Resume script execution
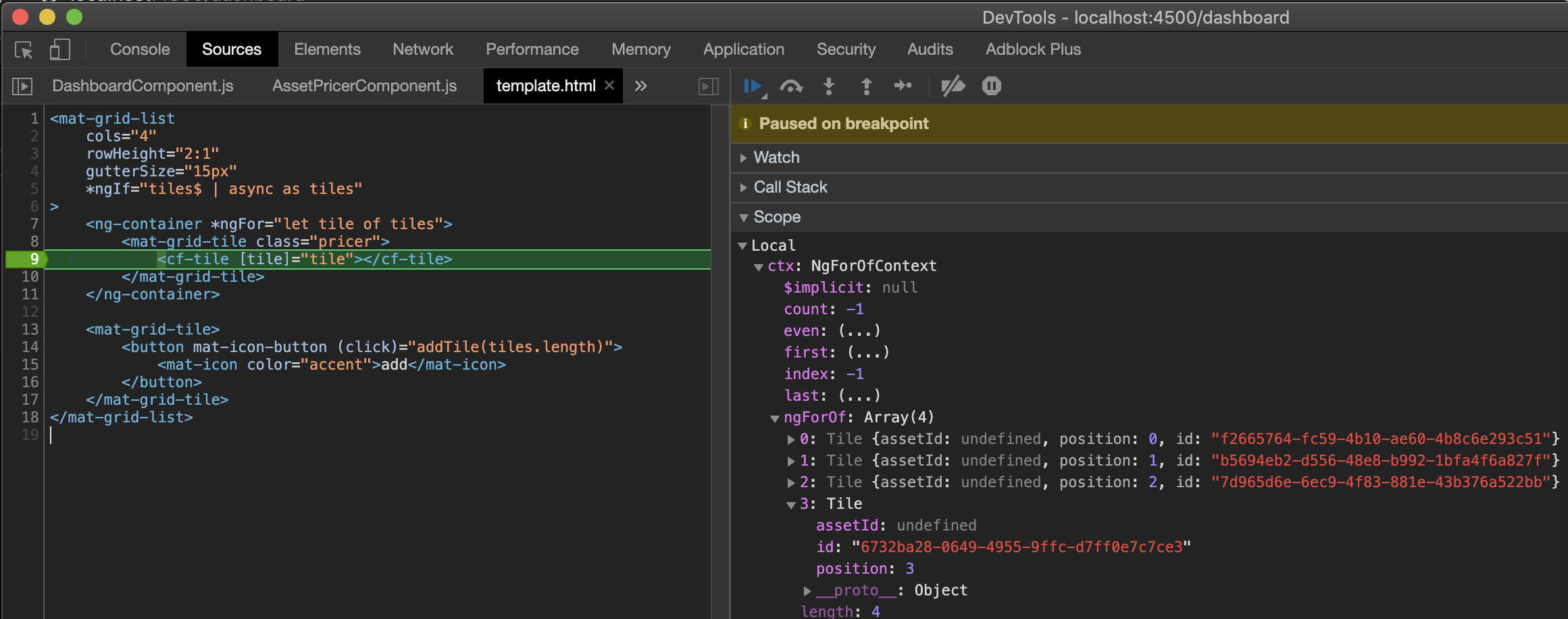The width and height of the screenshot is (1568, 619). 752,86
